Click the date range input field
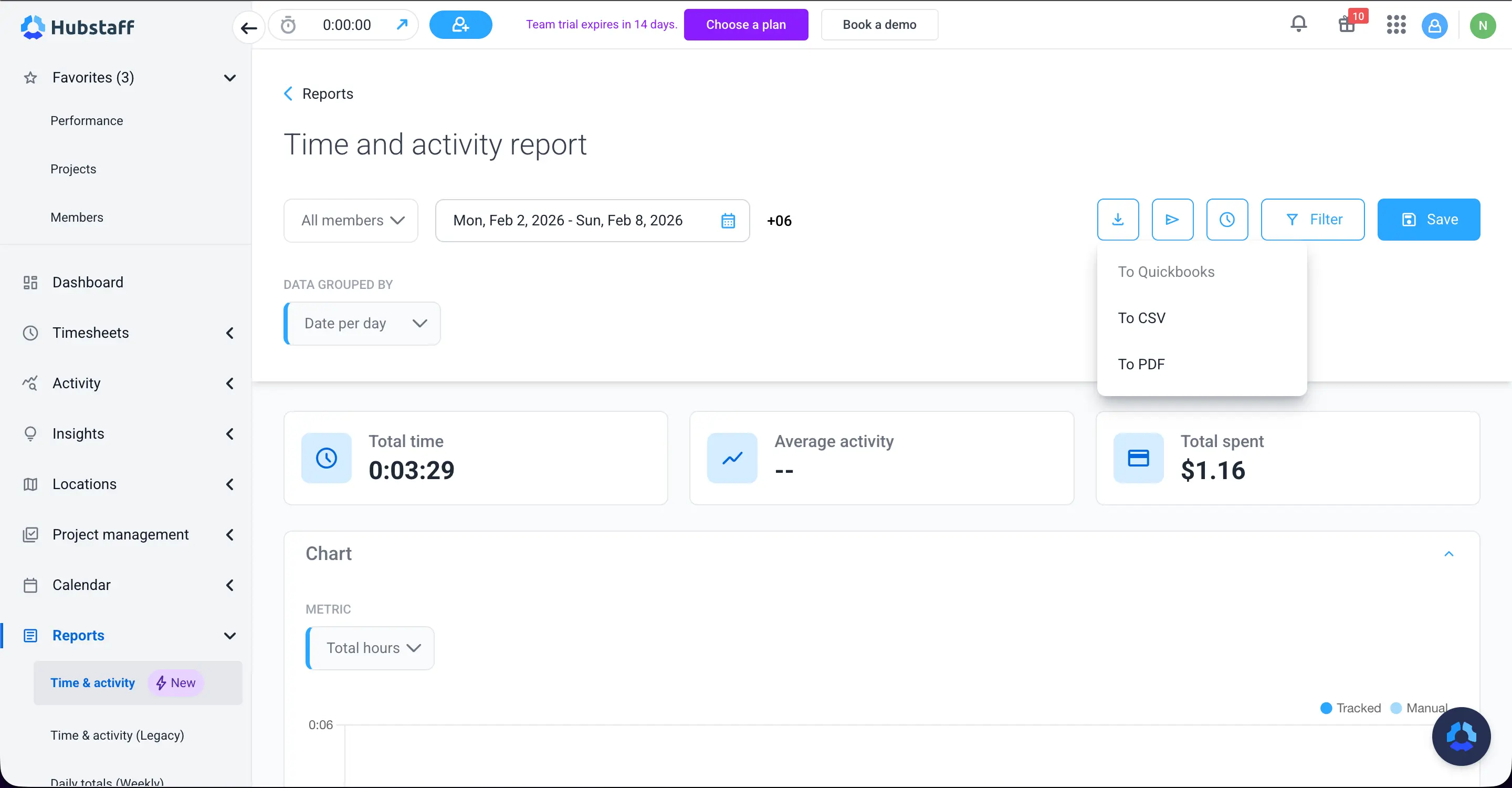This screenshot has width=1512, height=788. coord(593,221)
